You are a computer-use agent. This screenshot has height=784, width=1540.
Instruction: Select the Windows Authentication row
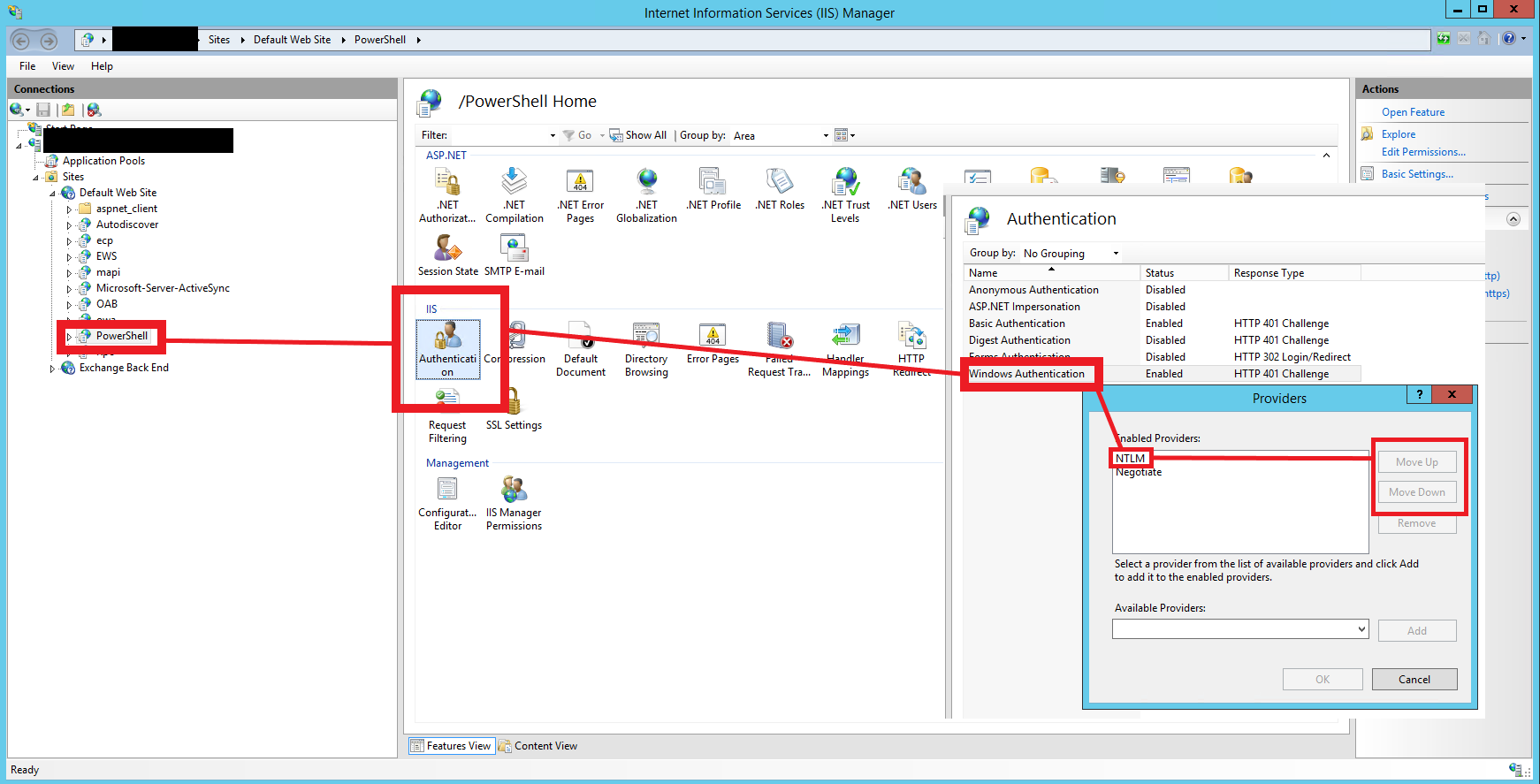pyautogui.click(x=1162, y=374)
